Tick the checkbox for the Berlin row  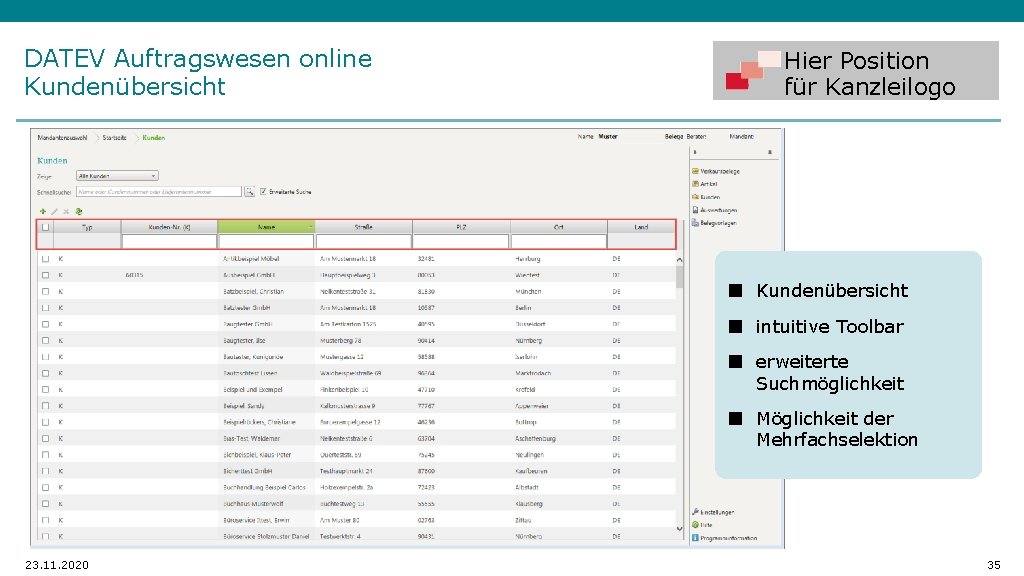pos(45,308)
